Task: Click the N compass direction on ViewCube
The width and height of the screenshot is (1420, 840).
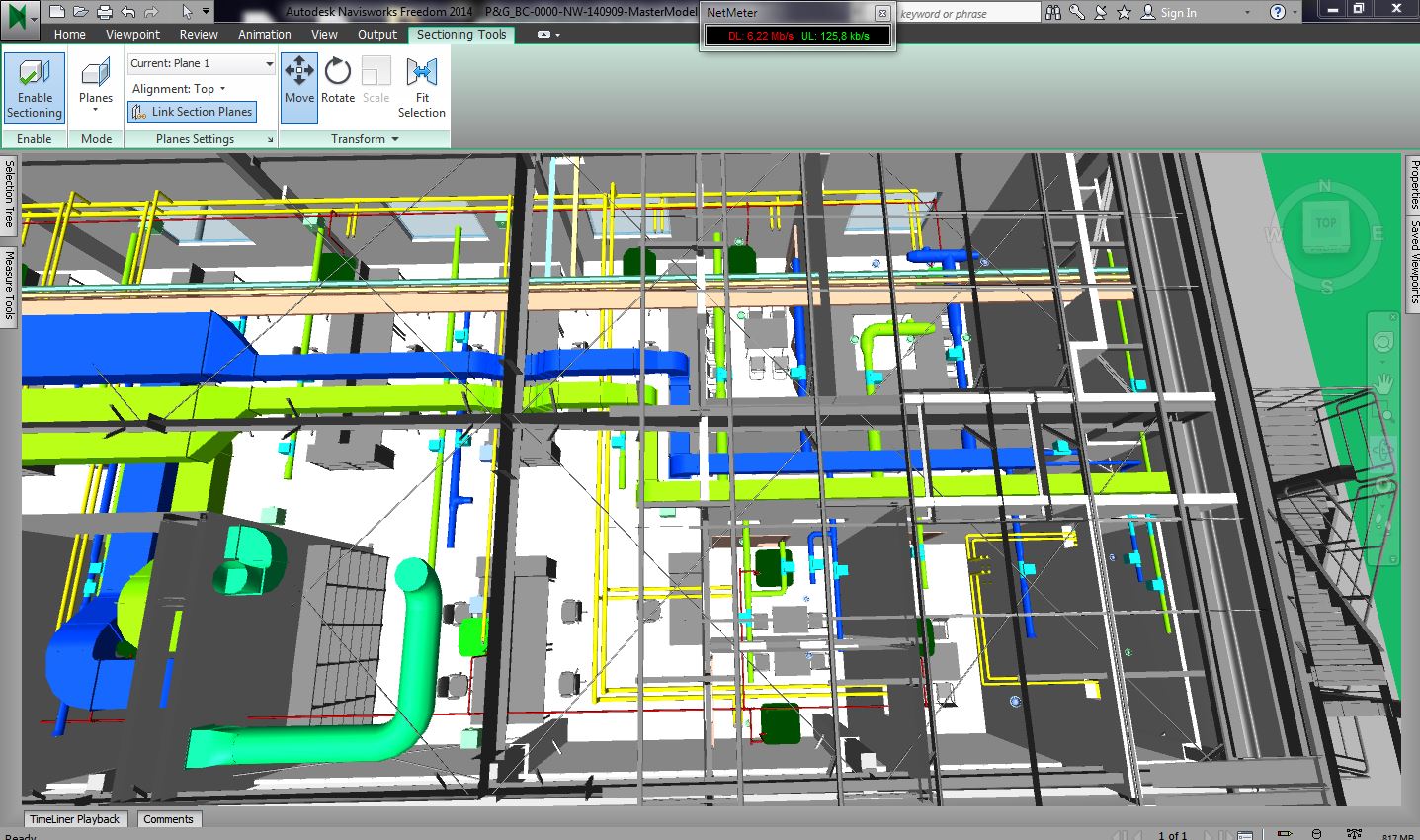Action: pos(1325,185)
